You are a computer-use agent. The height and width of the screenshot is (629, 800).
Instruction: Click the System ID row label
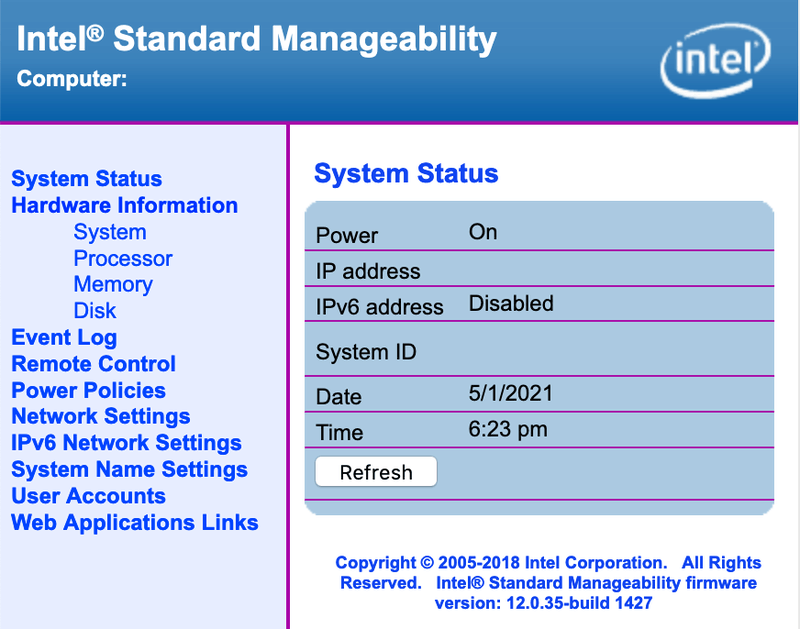366,352
